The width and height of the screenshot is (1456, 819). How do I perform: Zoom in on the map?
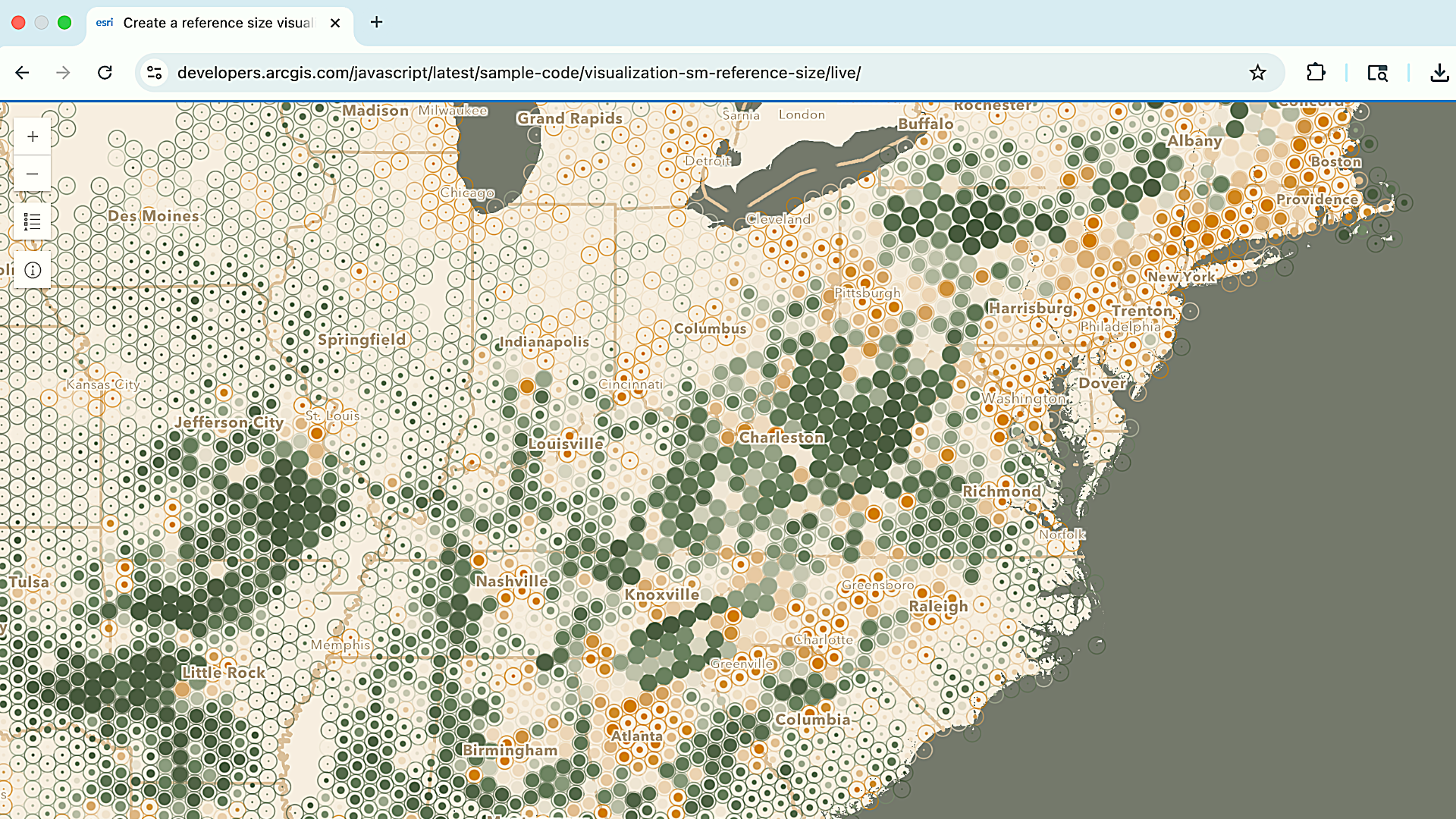[33, 136]
